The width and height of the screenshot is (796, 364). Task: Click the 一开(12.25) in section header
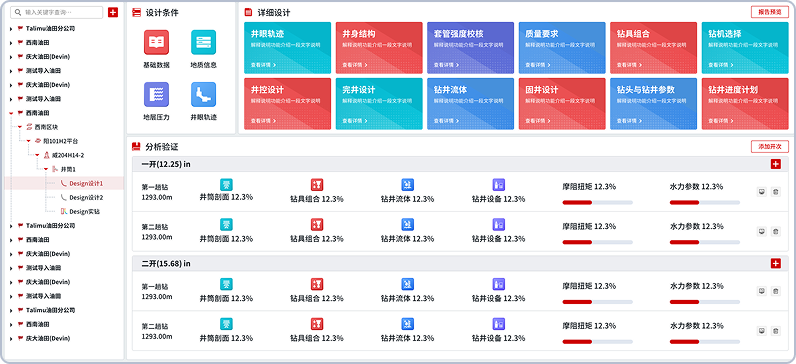[460, 164]
